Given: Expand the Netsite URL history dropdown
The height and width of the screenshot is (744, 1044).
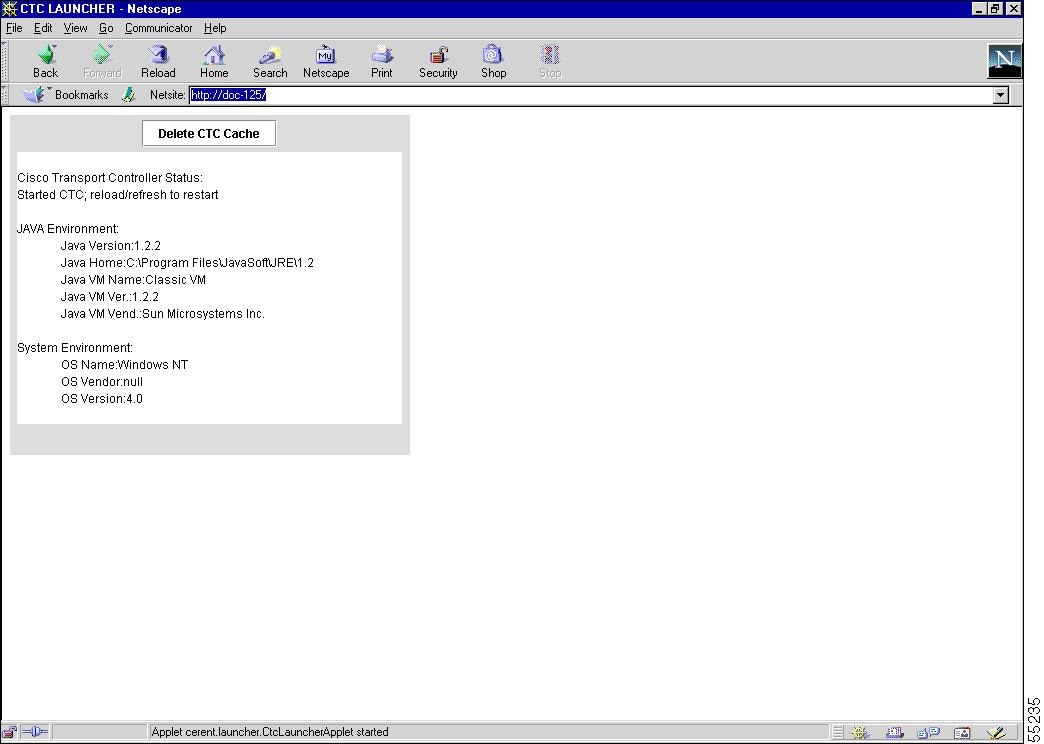Looking at the screenshot, I should [1001, 95].
